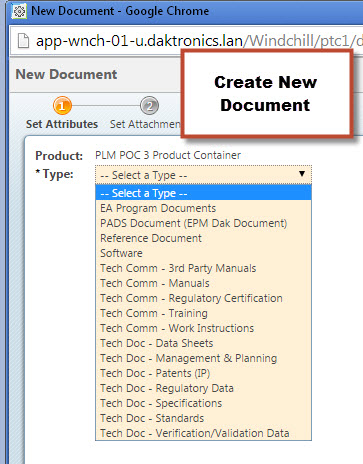The height and width of the screenshot is (464, 363).
Task: Click Chrome window app icon in title bar
Action: tap(19, 11)
